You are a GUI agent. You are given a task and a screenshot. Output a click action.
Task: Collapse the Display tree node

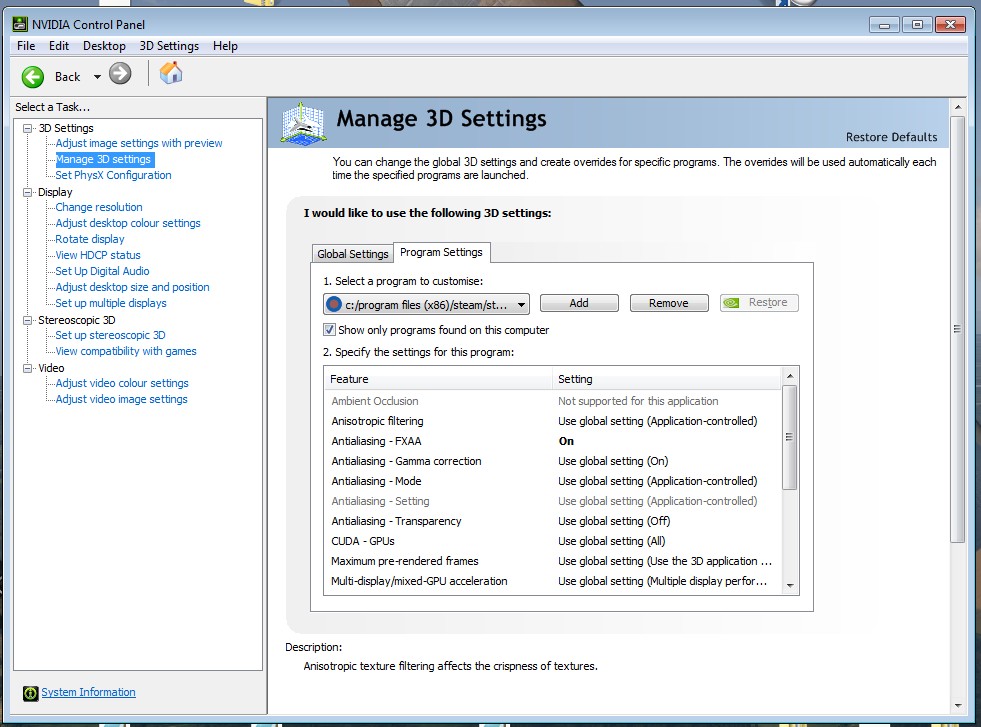(27, 192)
